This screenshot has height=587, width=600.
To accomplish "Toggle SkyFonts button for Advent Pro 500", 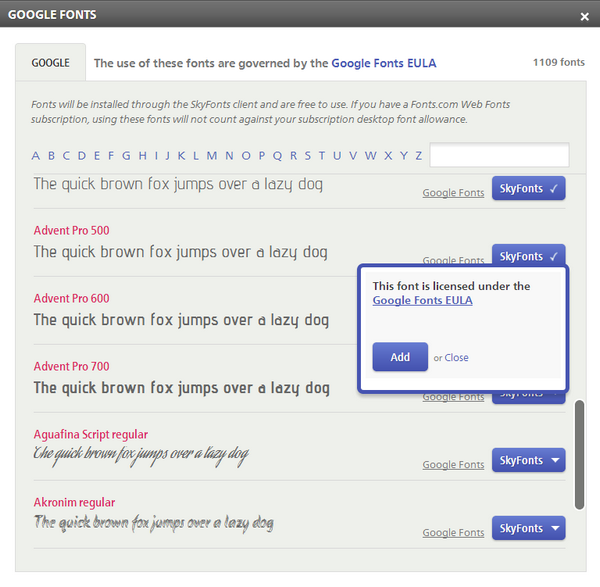I will pos(528,254).
